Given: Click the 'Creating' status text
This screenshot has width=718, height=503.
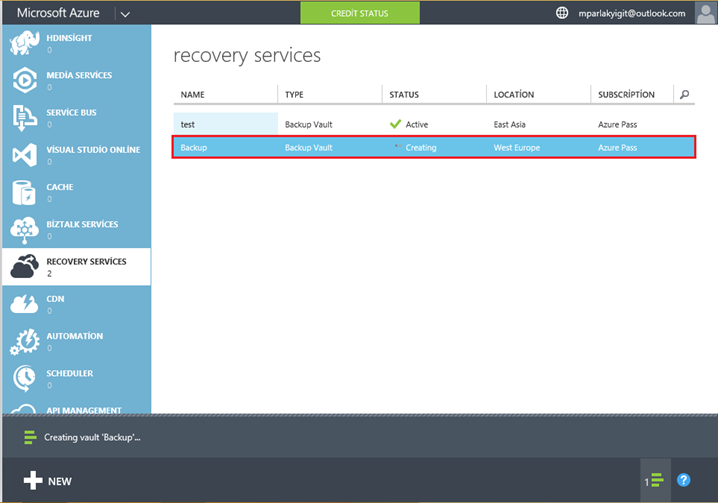Looking at the screenshot, I should coord(421,148).
